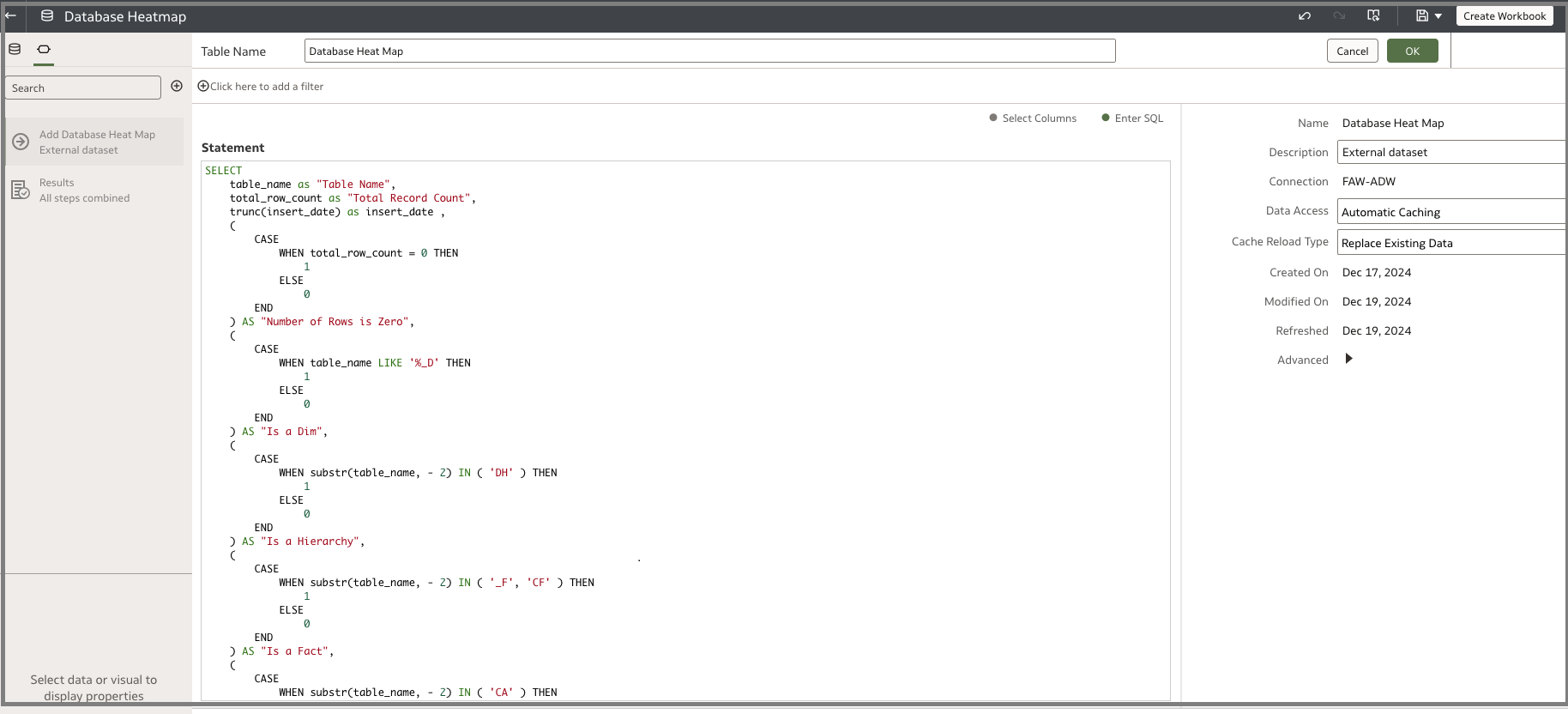Click the Search field in the left panel
This screenshot has height=714, width=1568.
tap(83, 88)
